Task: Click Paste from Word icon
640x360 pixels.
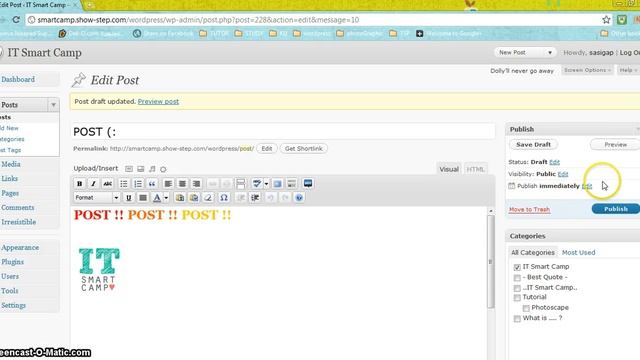Action: click(194, 198)
